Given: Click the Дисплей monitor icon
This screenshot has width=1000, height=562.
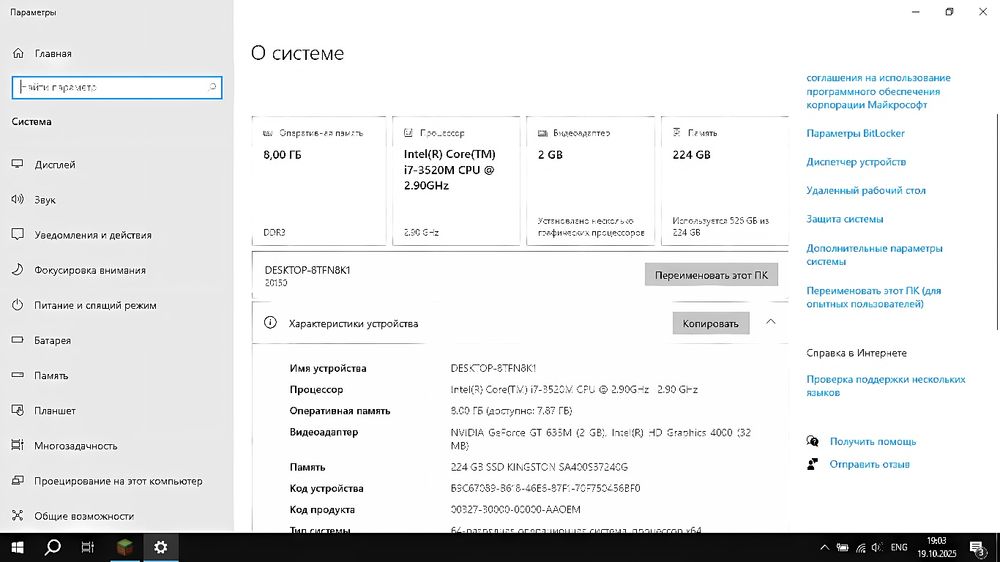Looking at the screenshot, I should click(x=18, y=164).
